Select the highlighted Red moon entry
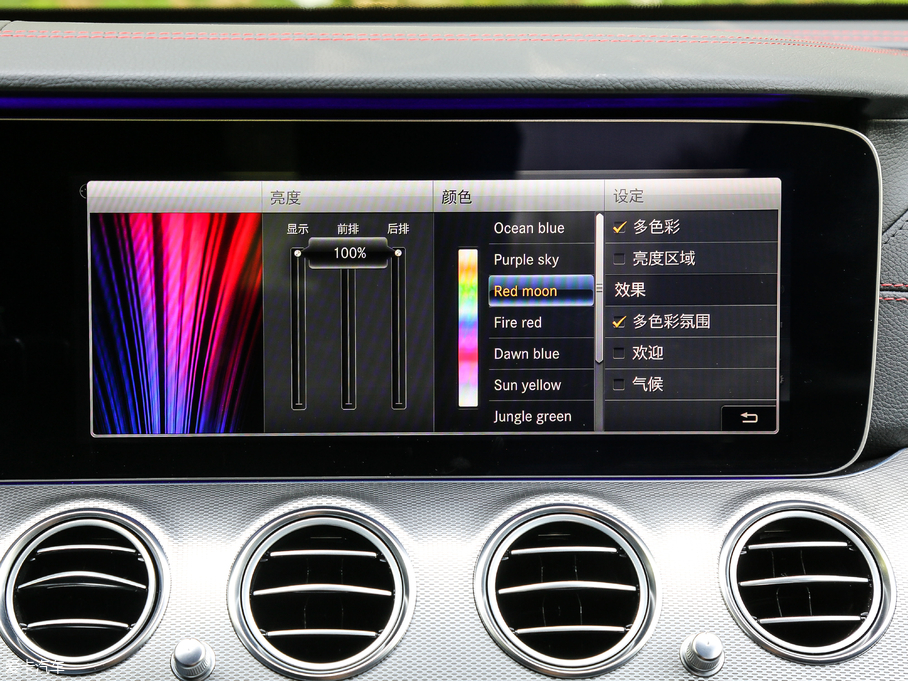Viewport: 908px width, 681px height. [x=540, y=291]
